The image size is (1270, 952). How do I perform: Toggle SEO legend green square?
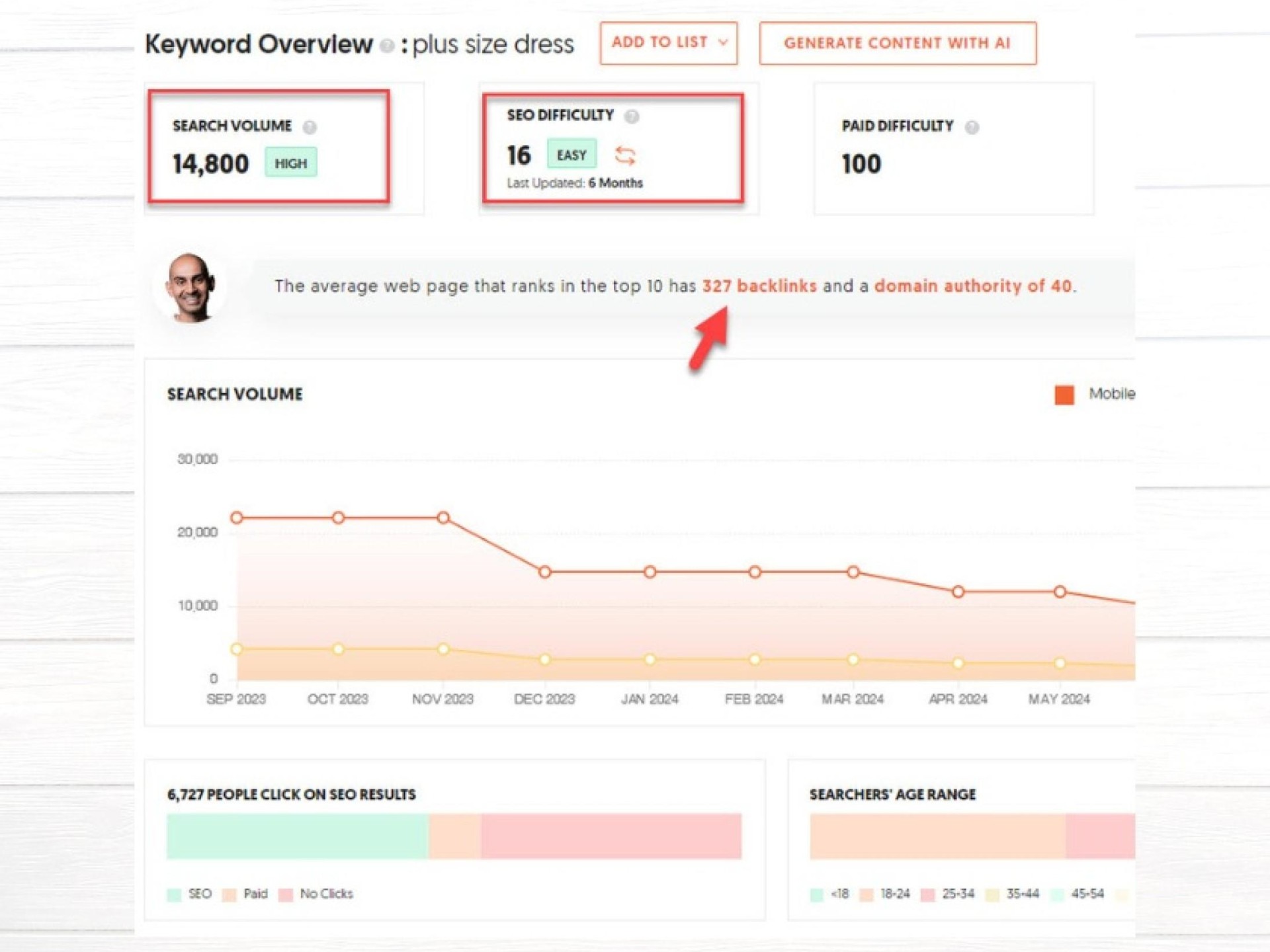[175, 894]
